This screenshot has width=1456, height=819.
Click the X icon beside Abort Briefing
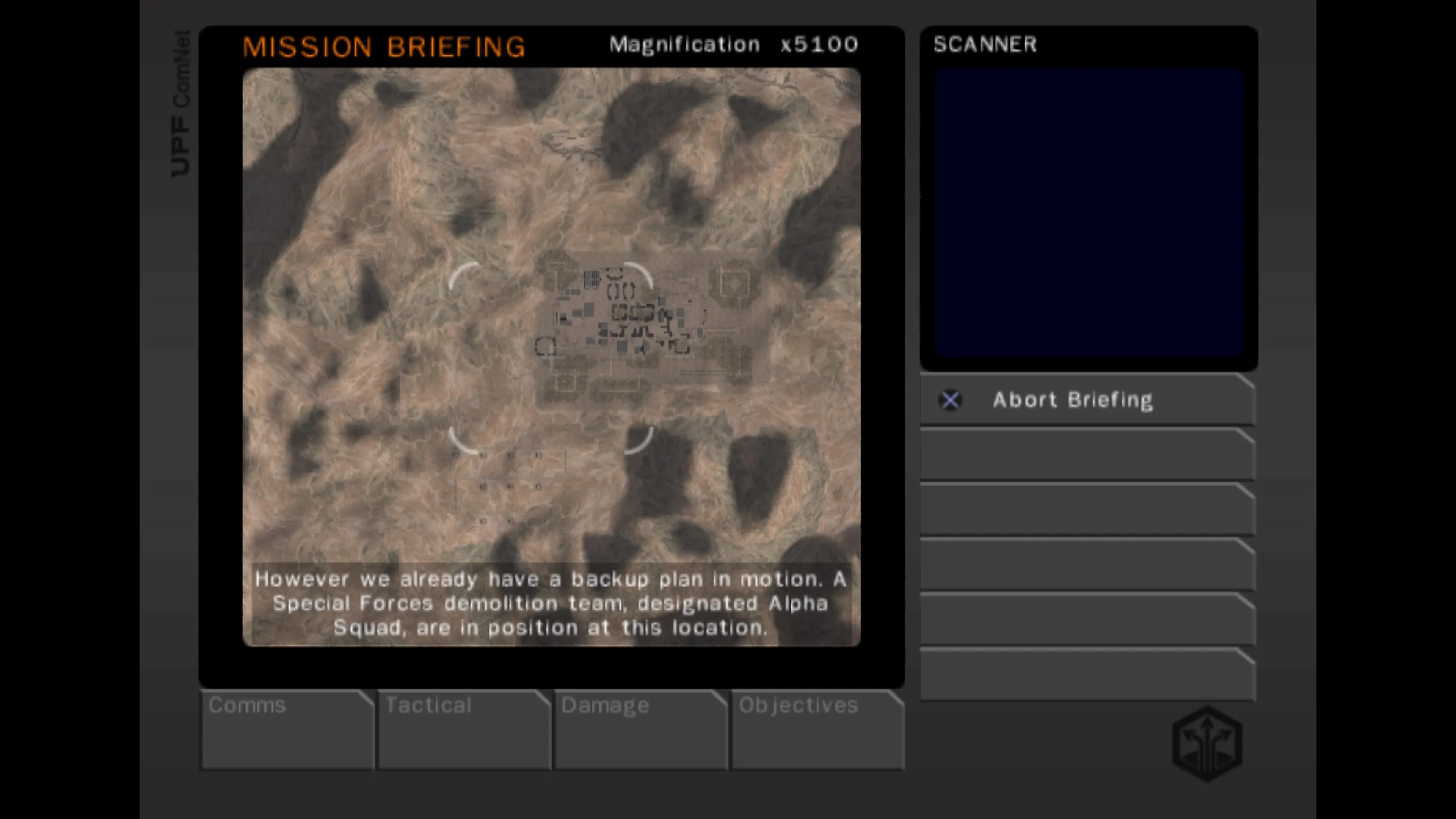coord(950,400)
